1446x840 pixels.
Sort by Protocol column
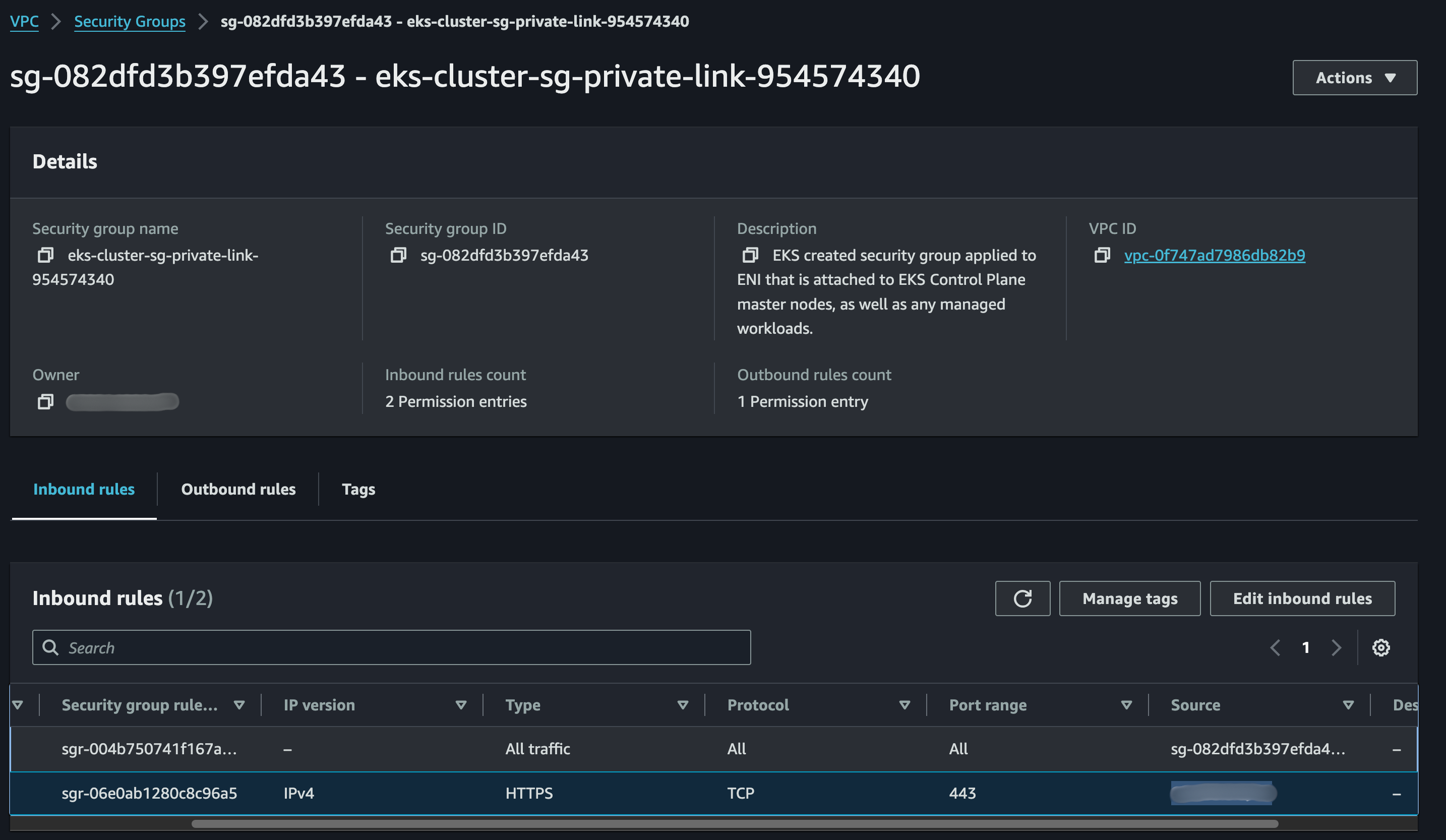click(x=905, y=705)
